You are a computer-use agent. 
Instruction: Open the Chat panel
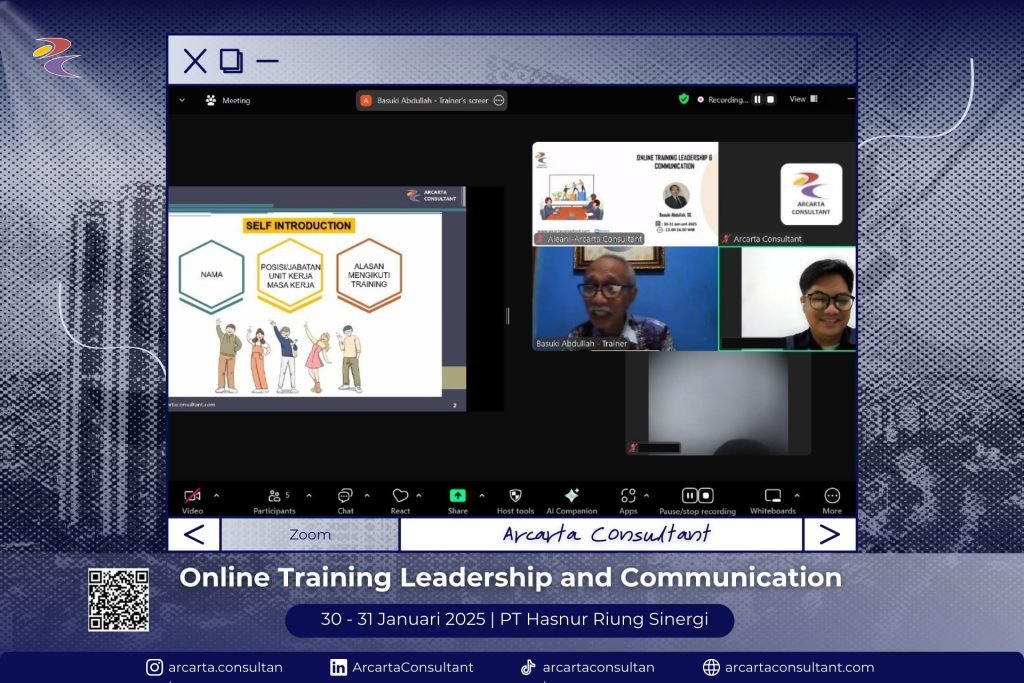click(345, 496)
